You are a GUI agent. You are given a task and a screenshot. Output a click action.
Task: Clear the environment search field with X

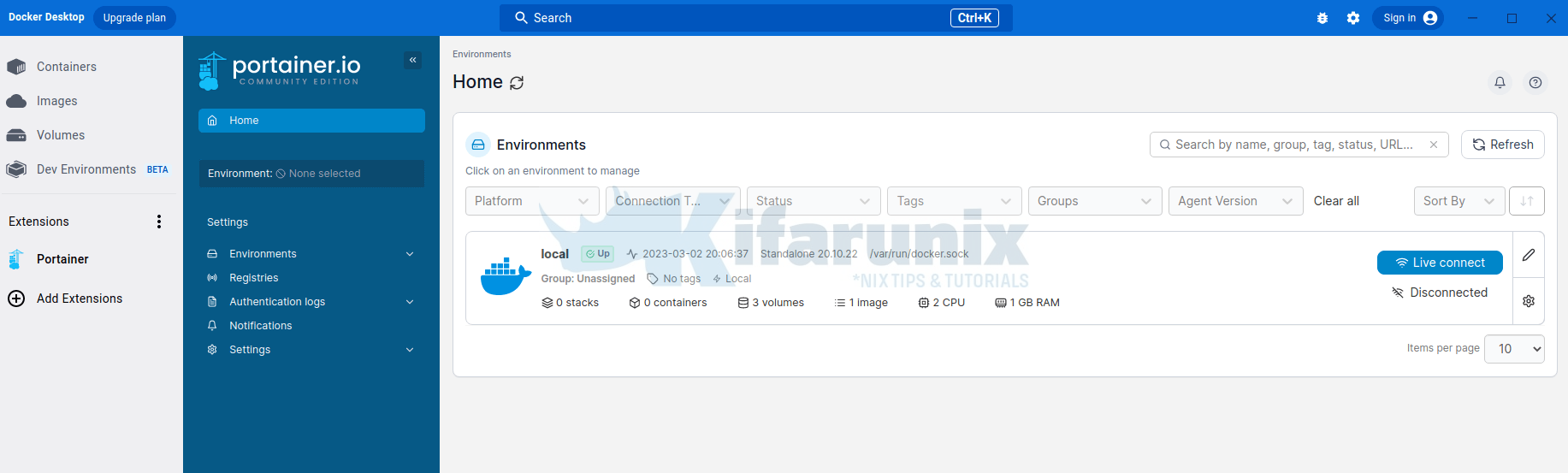pyautogui.click(x=1434, y=145)
